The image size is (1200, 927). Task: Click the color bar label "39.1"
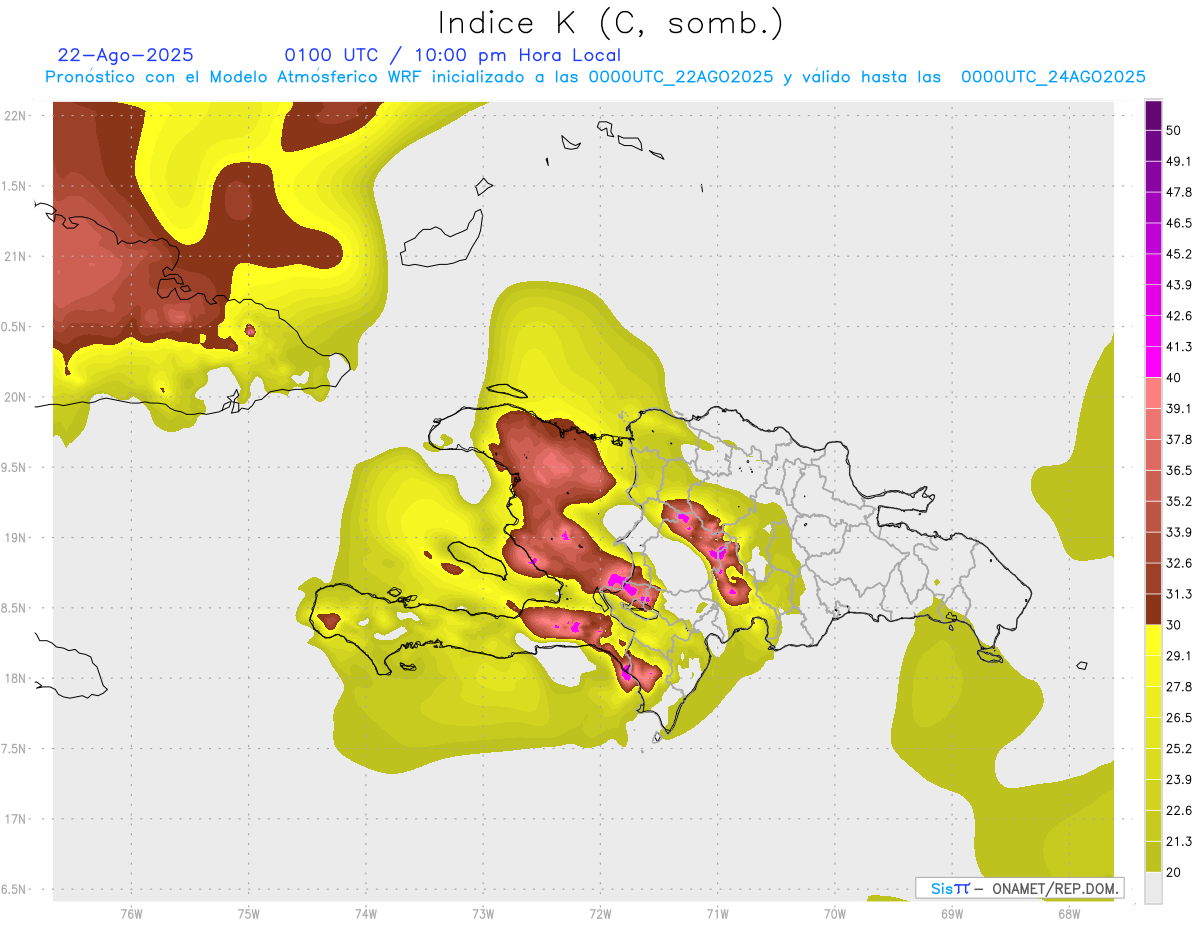[x=1178, y=409]
